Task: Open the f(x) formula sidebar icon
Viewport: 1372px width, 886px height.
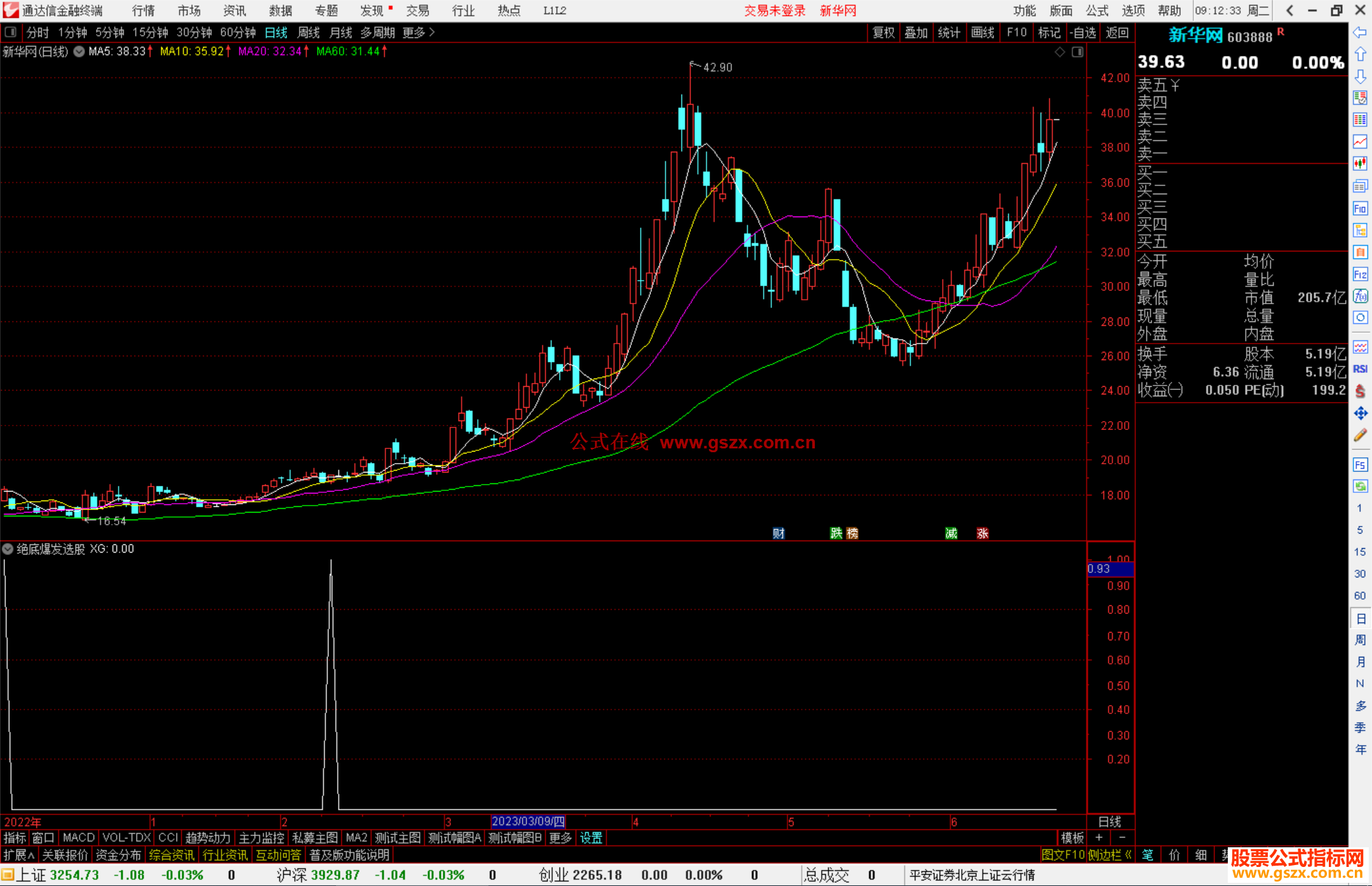Action: point(1360,296)
